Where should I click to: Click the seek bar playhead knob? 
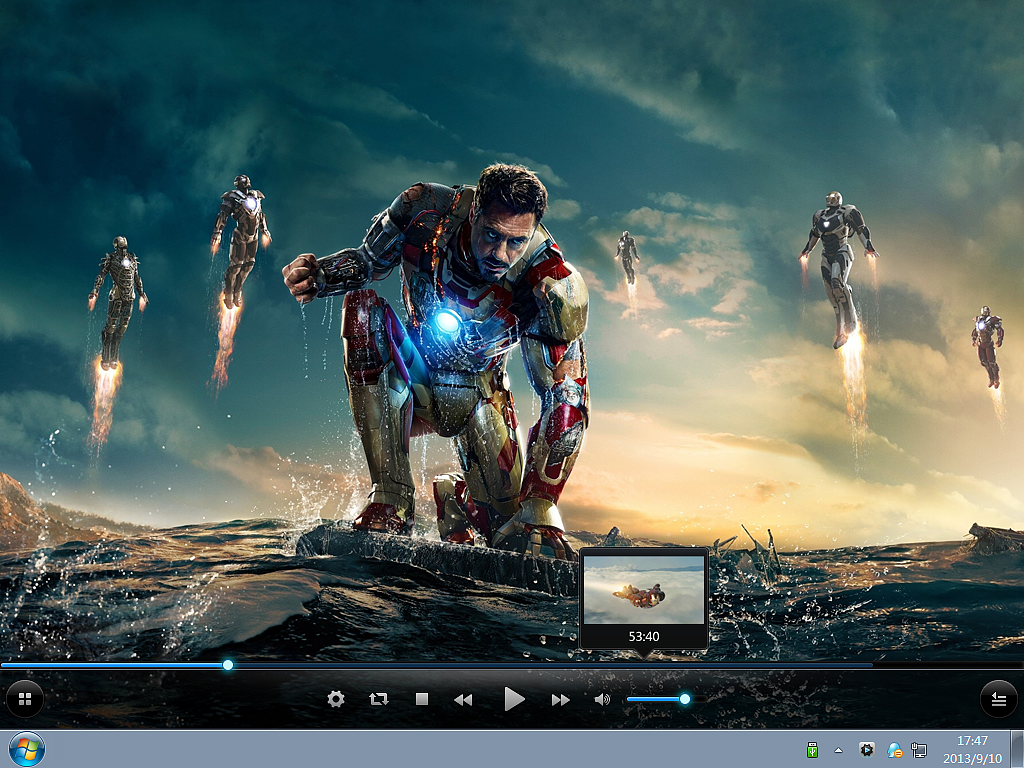coord(227,665)
